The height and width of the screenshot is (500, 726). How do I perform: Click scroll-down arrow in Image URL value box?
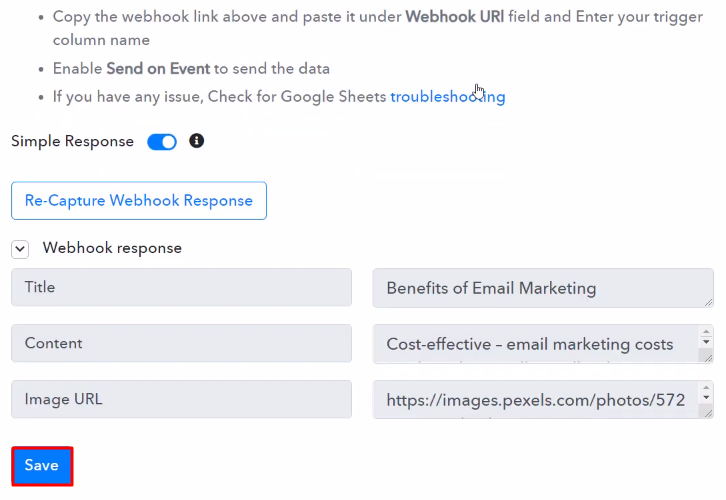(x=706, y=398)
